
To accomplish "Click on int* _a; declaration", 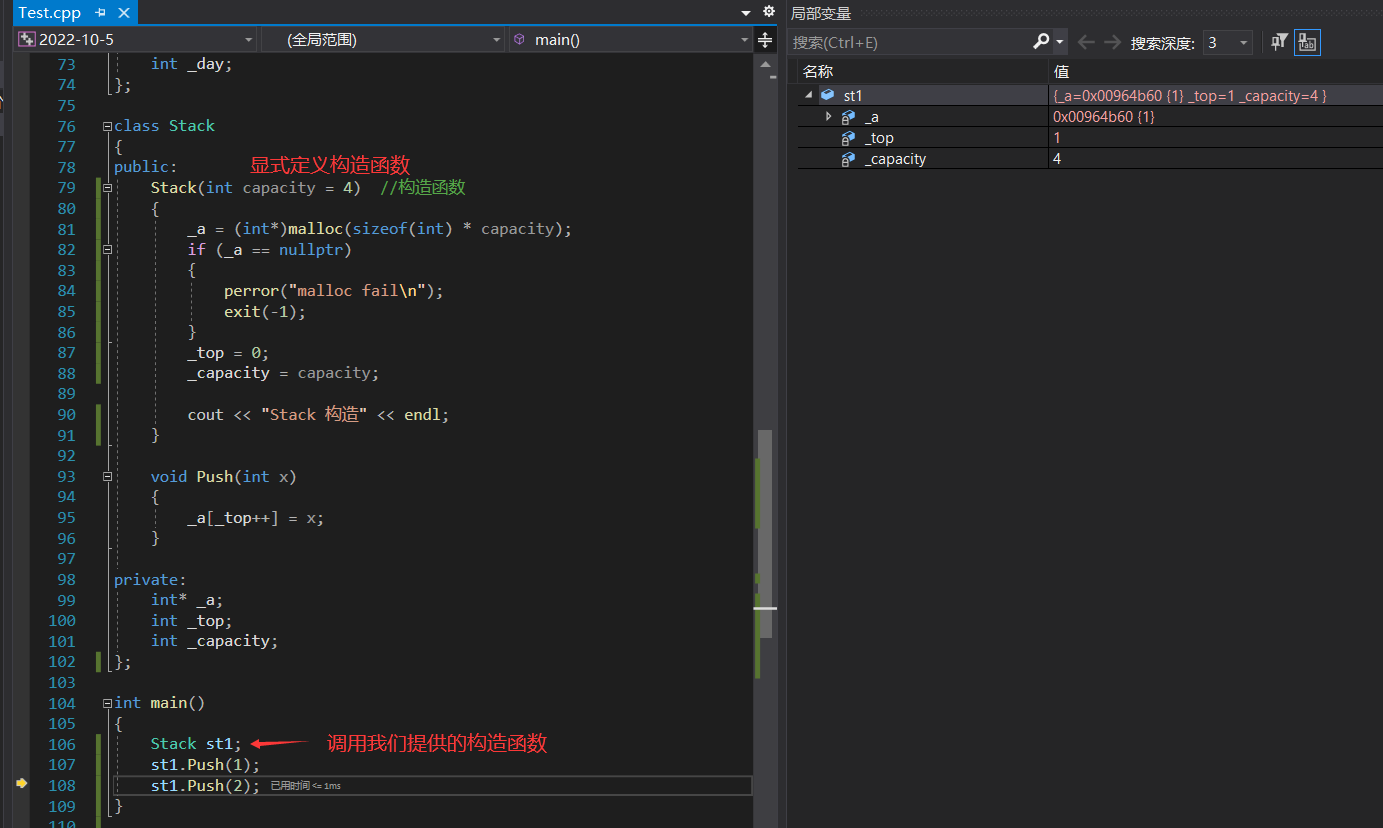I will pyautogui.click(x=187, y=600).
